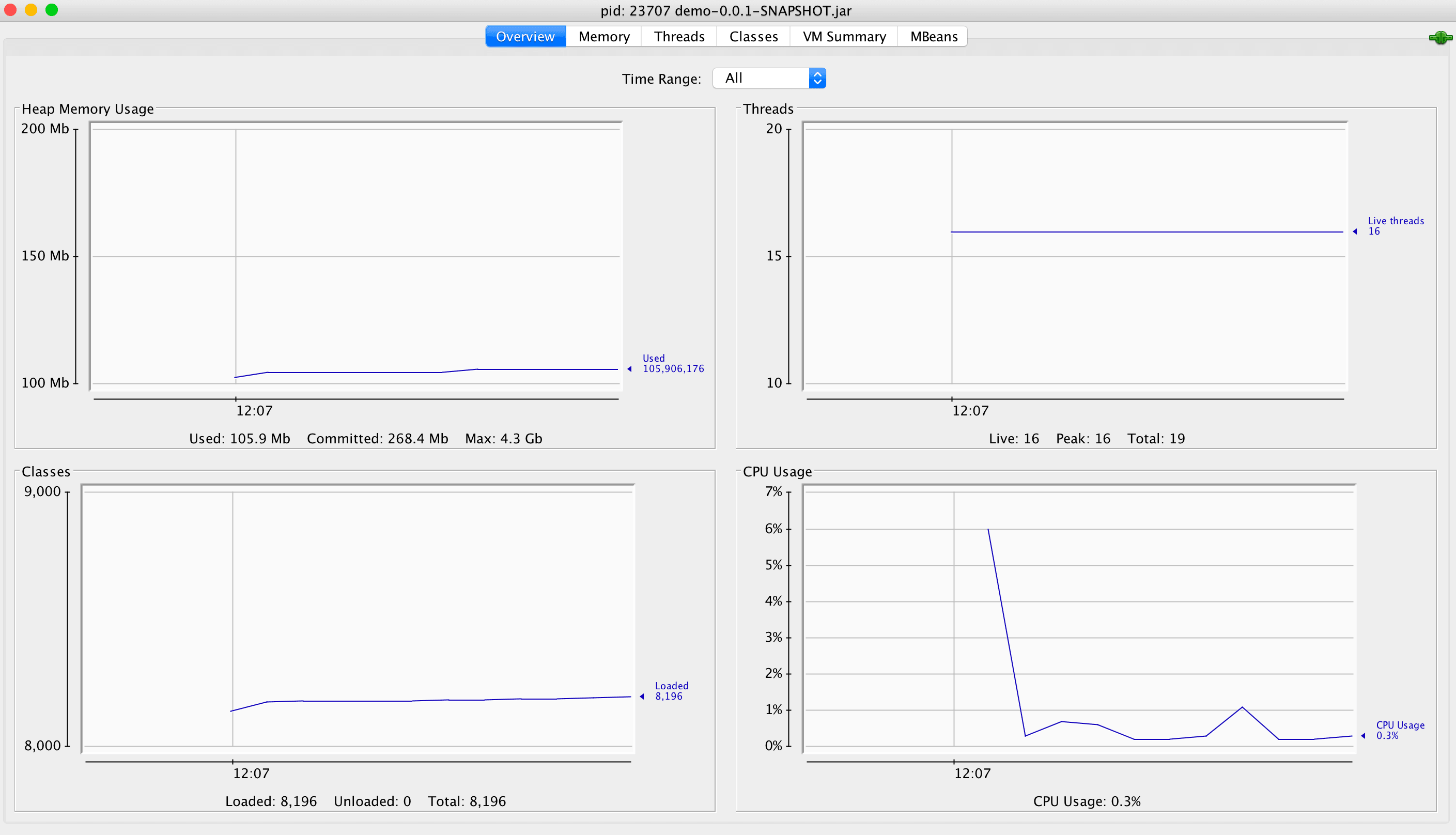Click the 'Committed: 268.4 Mb' summary text

coord(377,439)
